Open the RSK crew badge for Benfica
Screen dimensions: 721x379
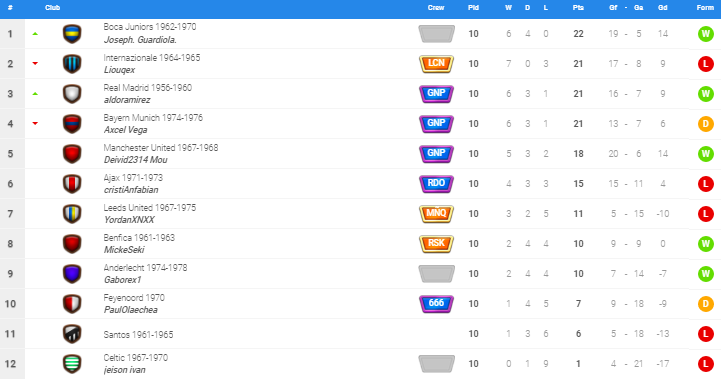[x=436, y=243]
